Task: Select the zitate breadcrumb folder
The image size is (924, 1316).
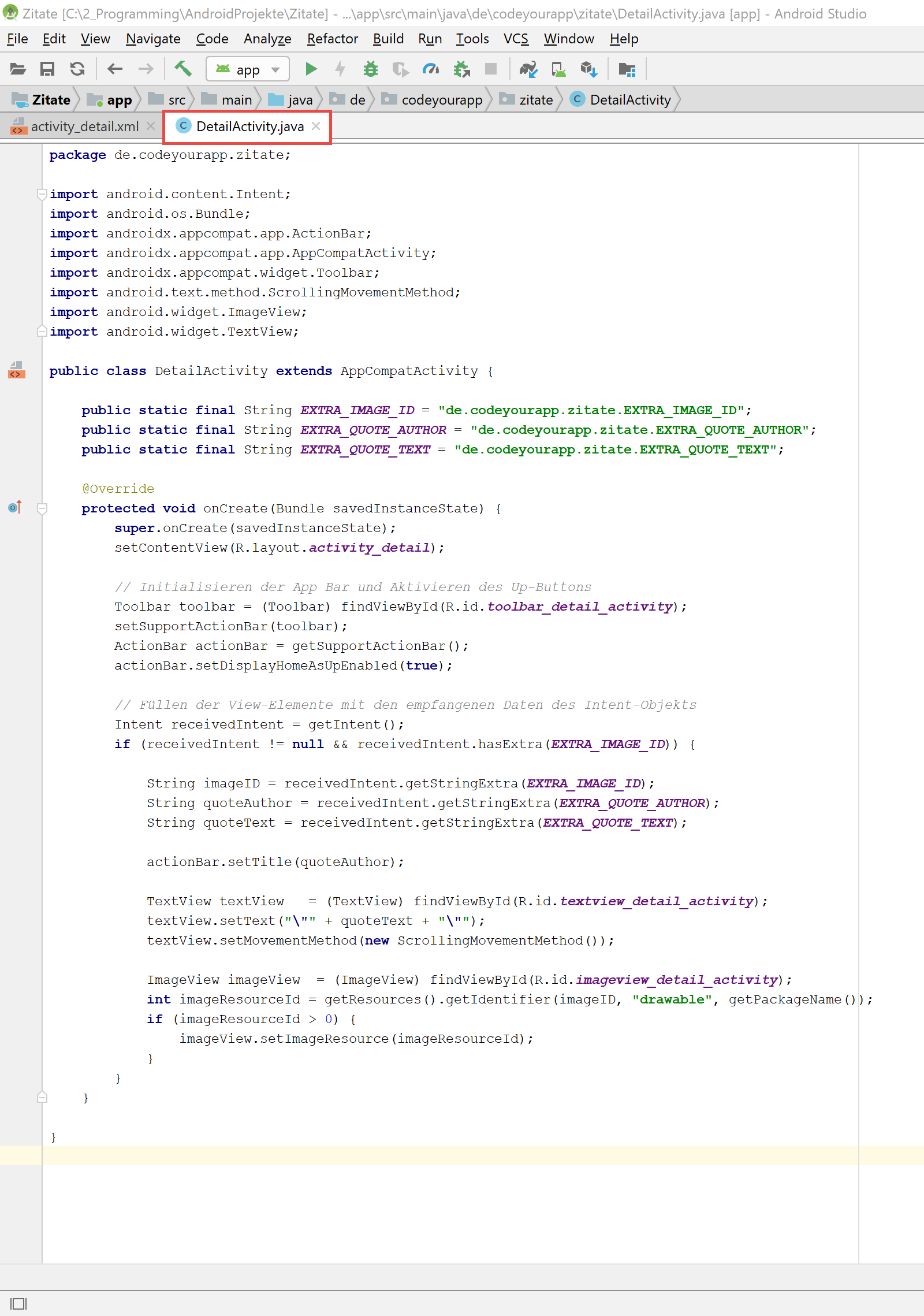Action: point(526,100)
